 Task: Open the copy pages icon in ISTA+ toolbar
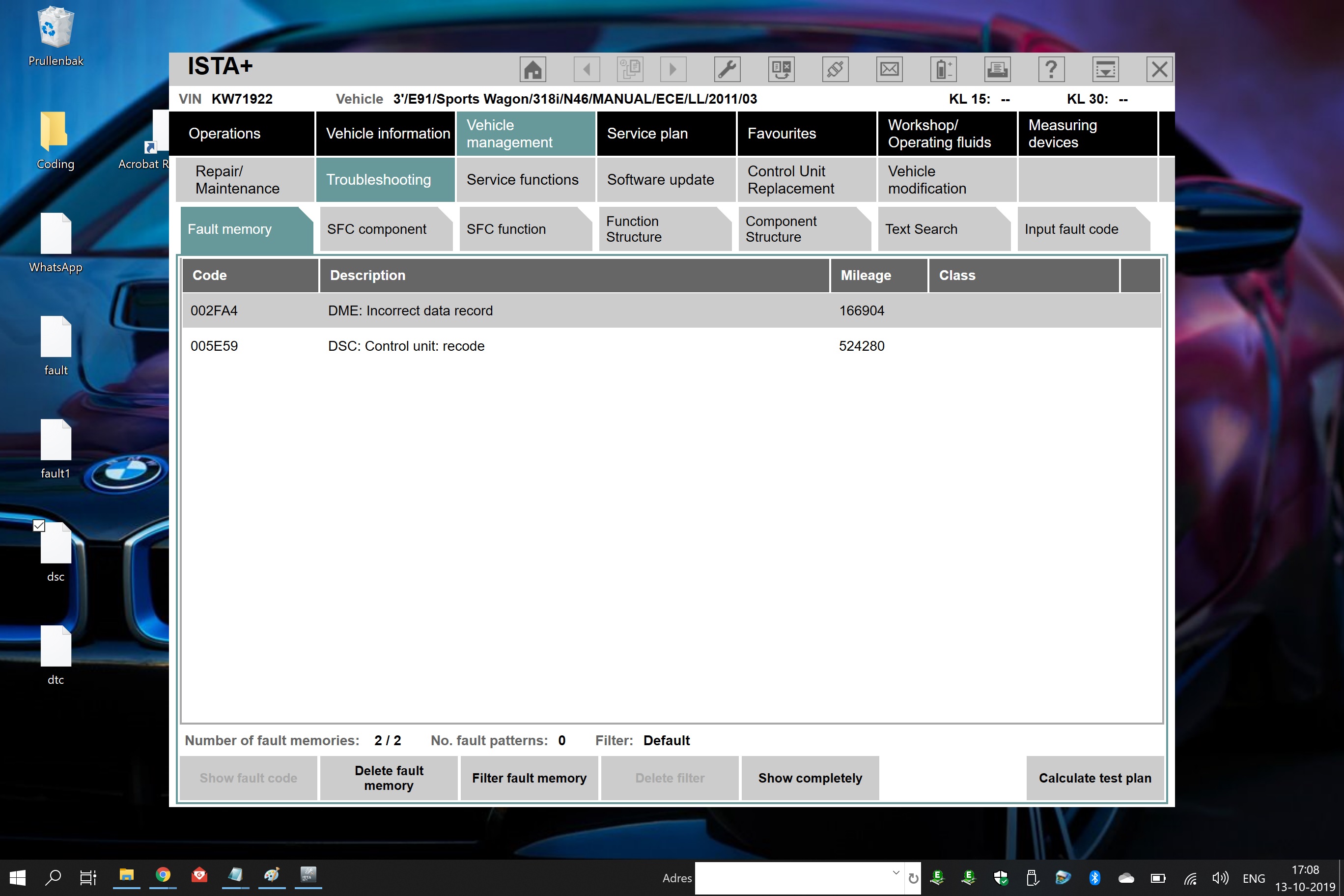630,70
